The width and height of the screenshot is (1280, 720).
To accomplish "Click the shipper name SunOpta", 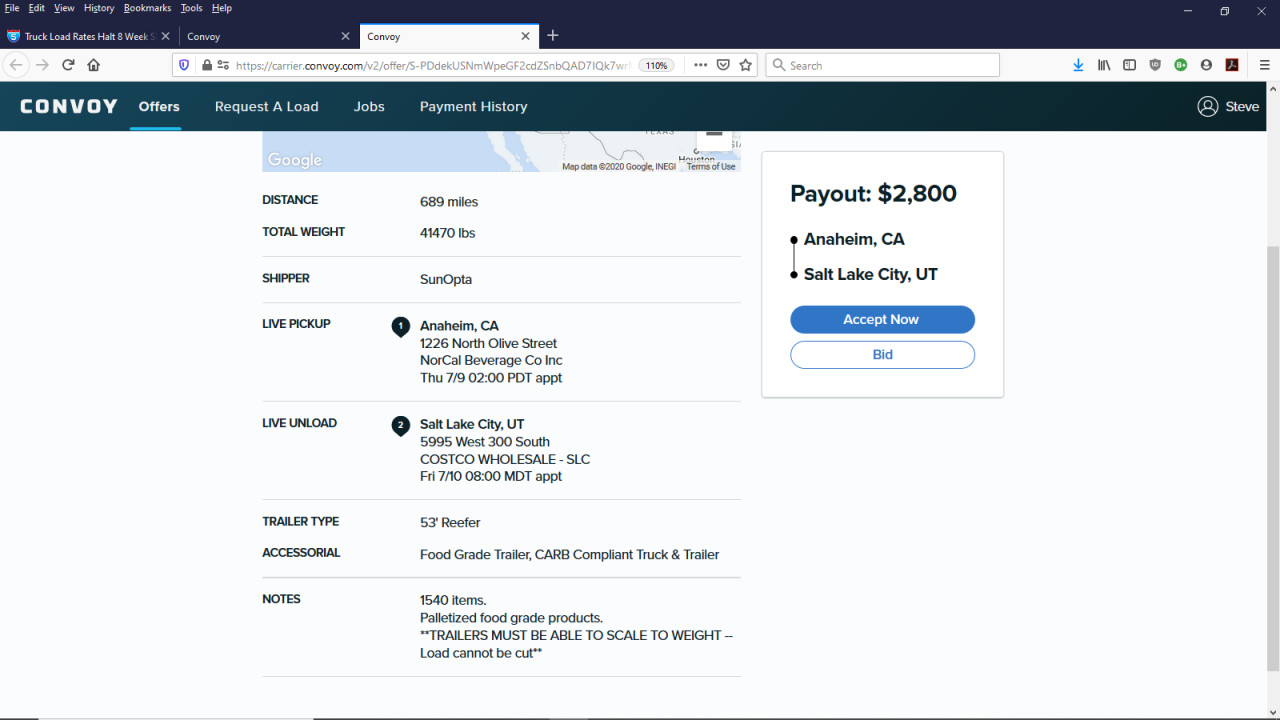I will (x=446, y=279).
